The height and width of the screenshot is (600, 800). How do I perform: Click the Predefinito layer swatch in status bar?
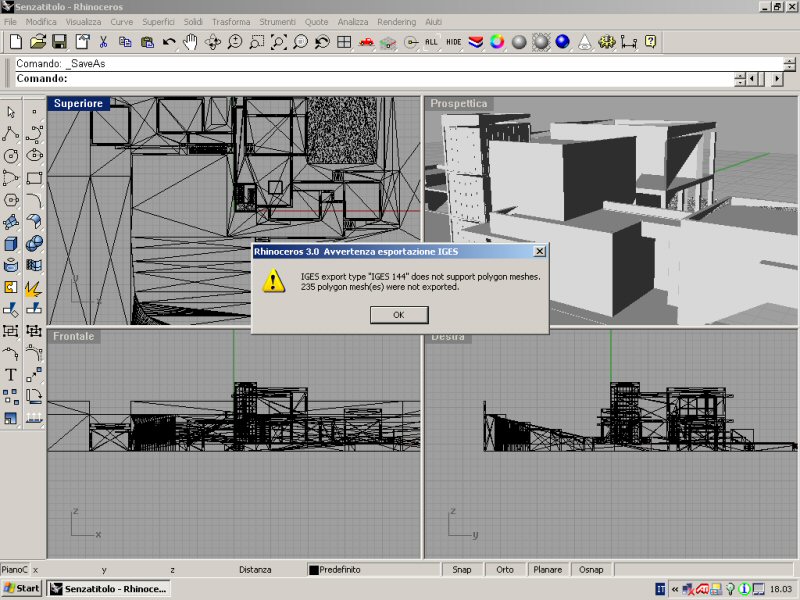coord(314,570)
